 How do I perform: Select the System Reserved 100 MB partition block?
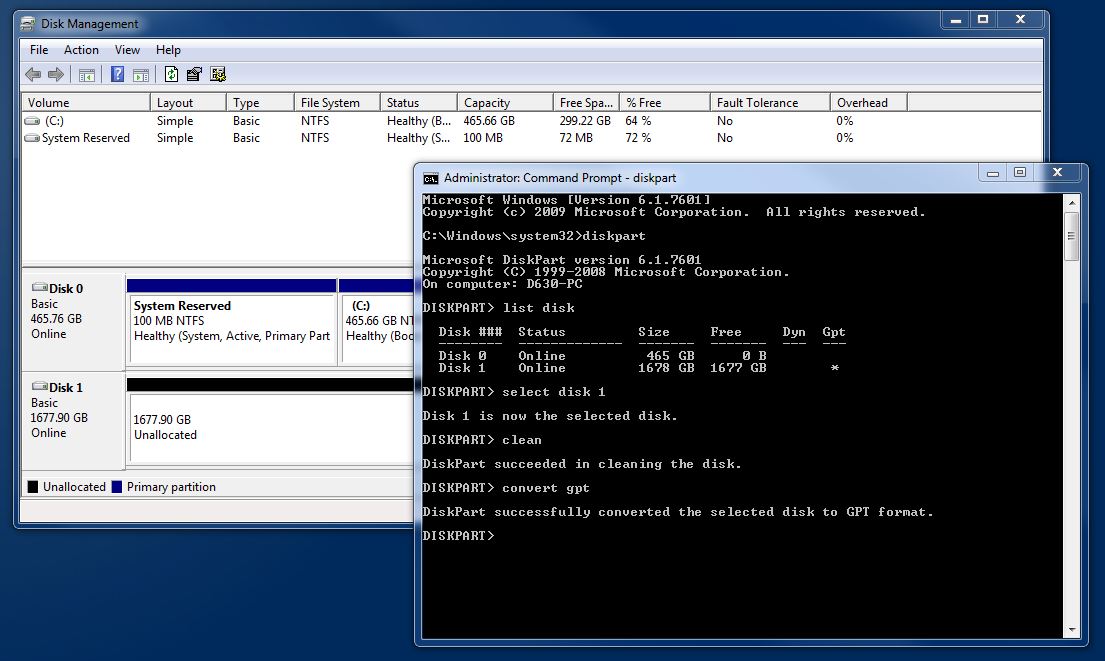(232, 322)
